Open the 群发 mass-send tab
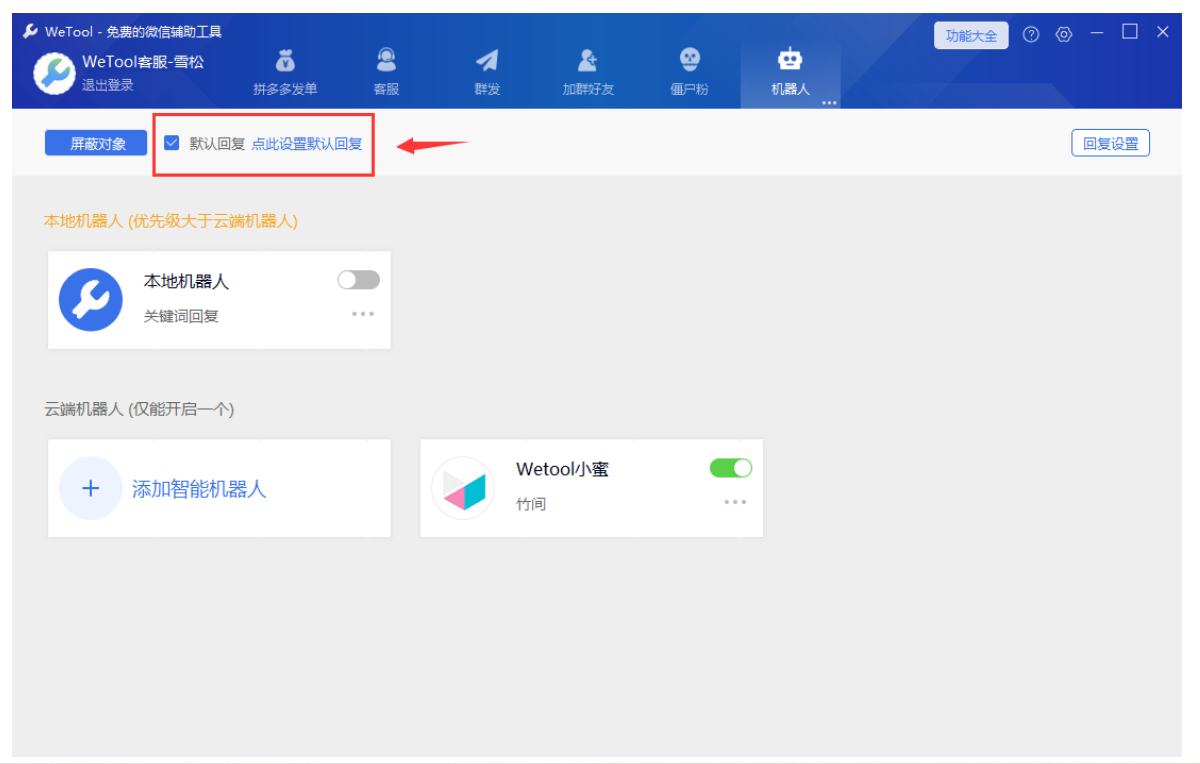 tap(487, 72)
